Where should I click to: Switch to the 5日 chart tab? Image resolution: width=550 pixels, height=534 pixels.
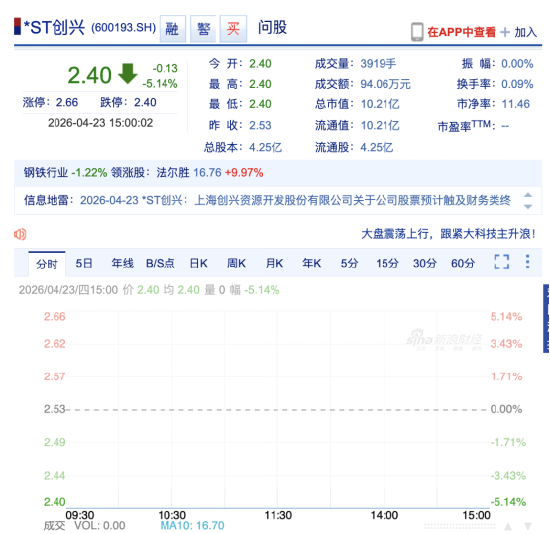84,263
